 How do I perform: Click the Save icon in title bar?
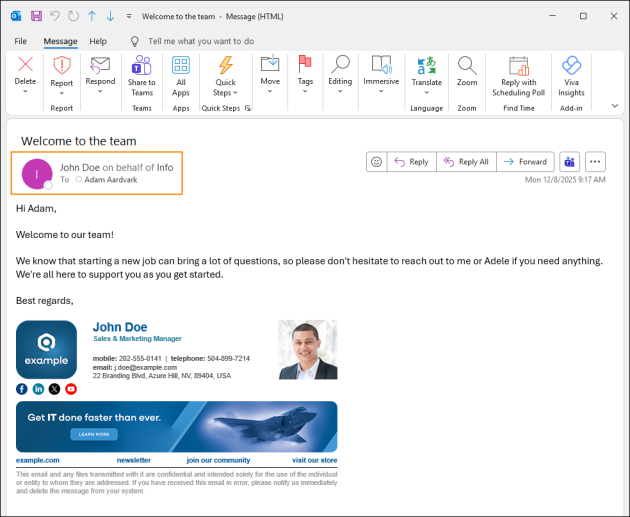point(36,16)
